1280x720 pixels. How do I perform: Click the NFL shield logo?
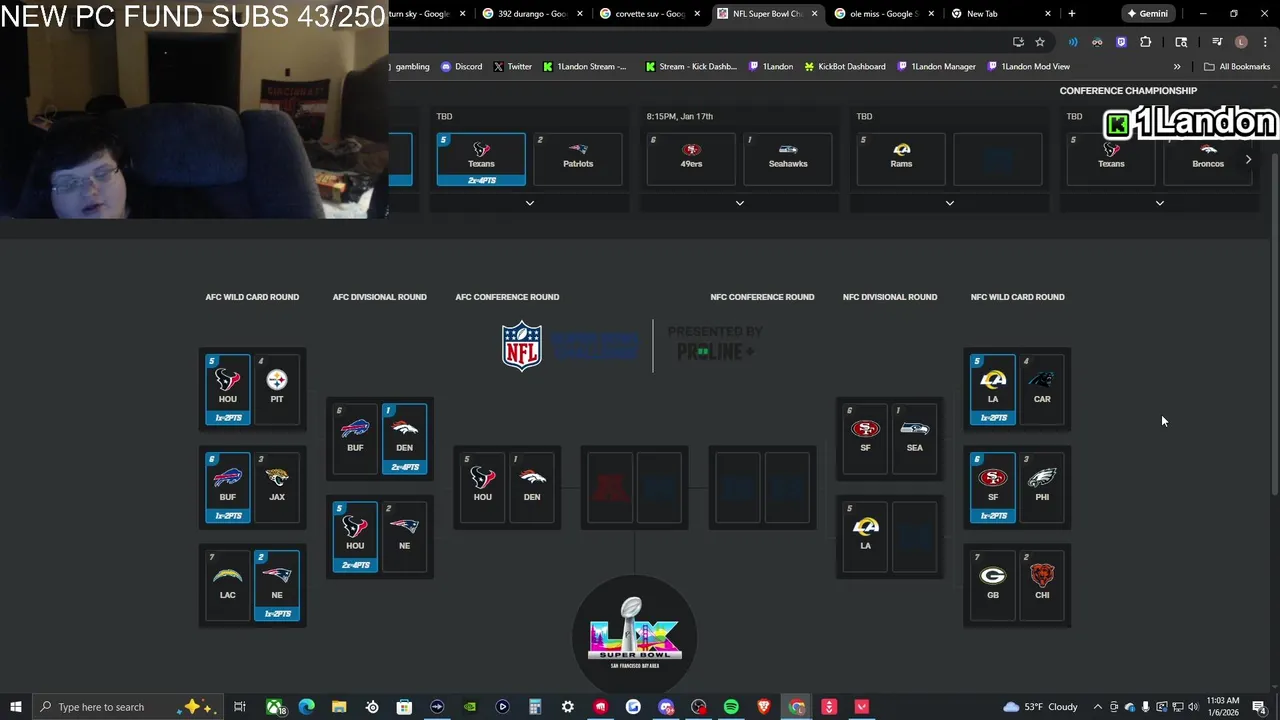click(522, 346)
